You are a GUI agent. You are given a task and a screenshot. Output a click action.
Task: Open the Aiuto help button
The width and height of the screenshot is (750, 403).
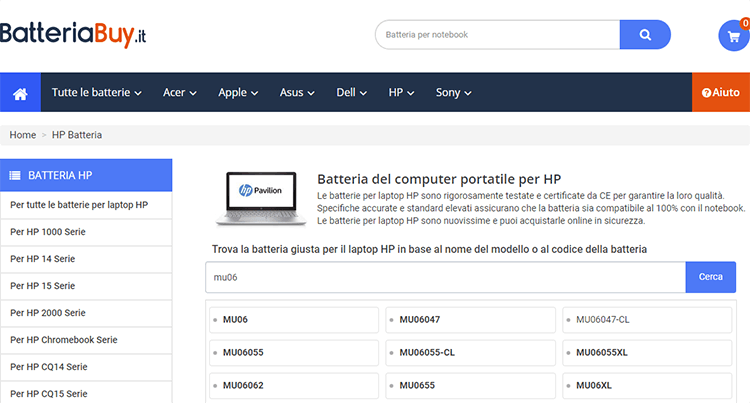(x=721, y=92)
